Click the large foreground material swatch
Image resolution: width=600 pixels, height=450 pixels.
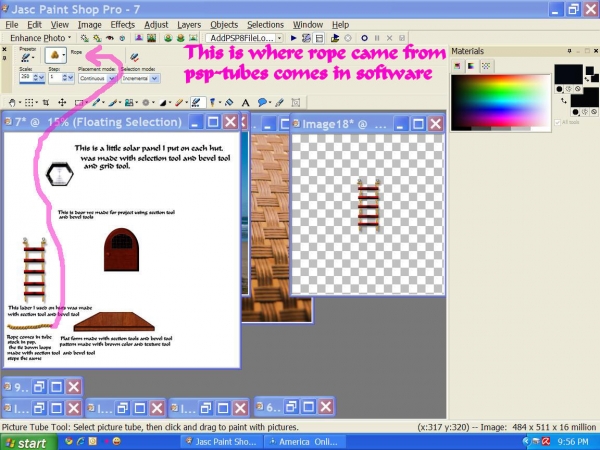click(x=569, y=75)
